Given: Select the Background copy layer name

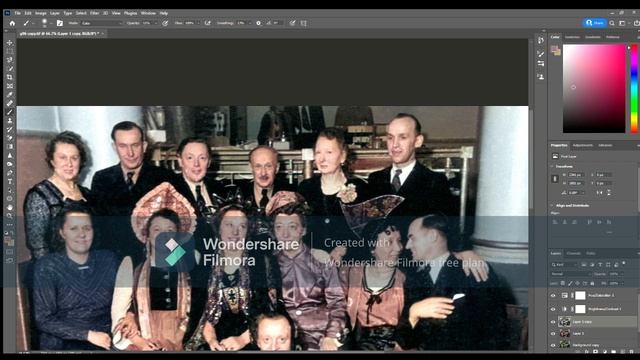Looking at the screenshot, I should [586, 345].
